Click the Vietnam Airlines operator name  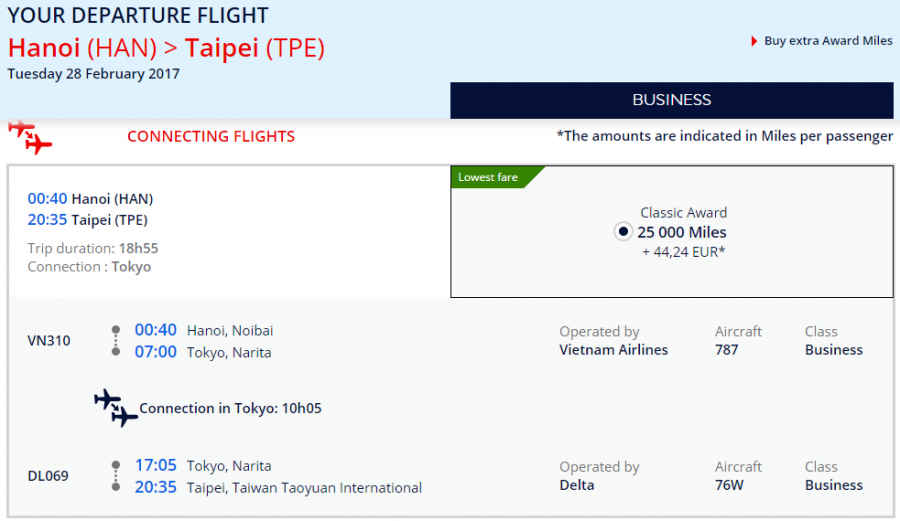613,350
